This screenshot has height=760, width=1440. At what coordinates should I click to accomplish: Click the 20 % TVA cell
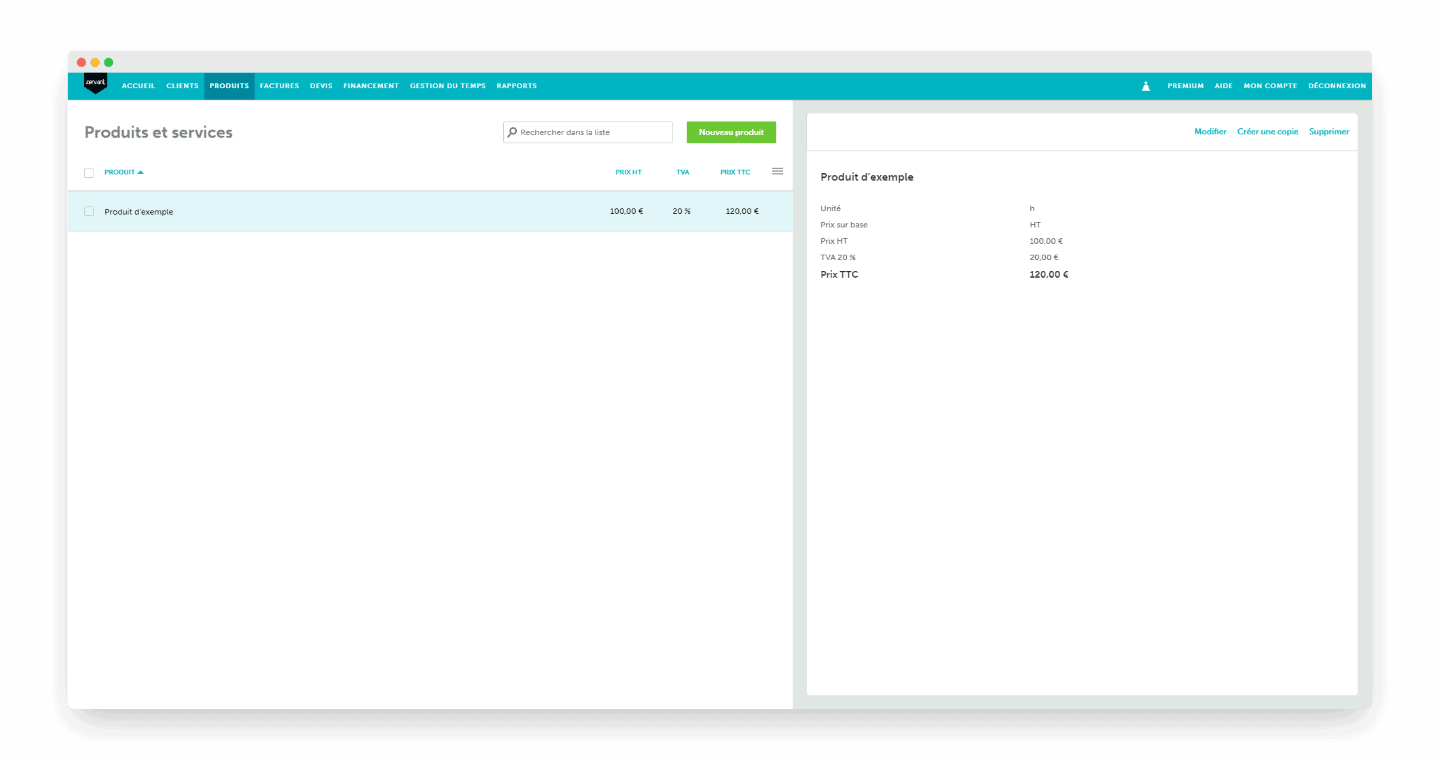click(x=681, y=212)
